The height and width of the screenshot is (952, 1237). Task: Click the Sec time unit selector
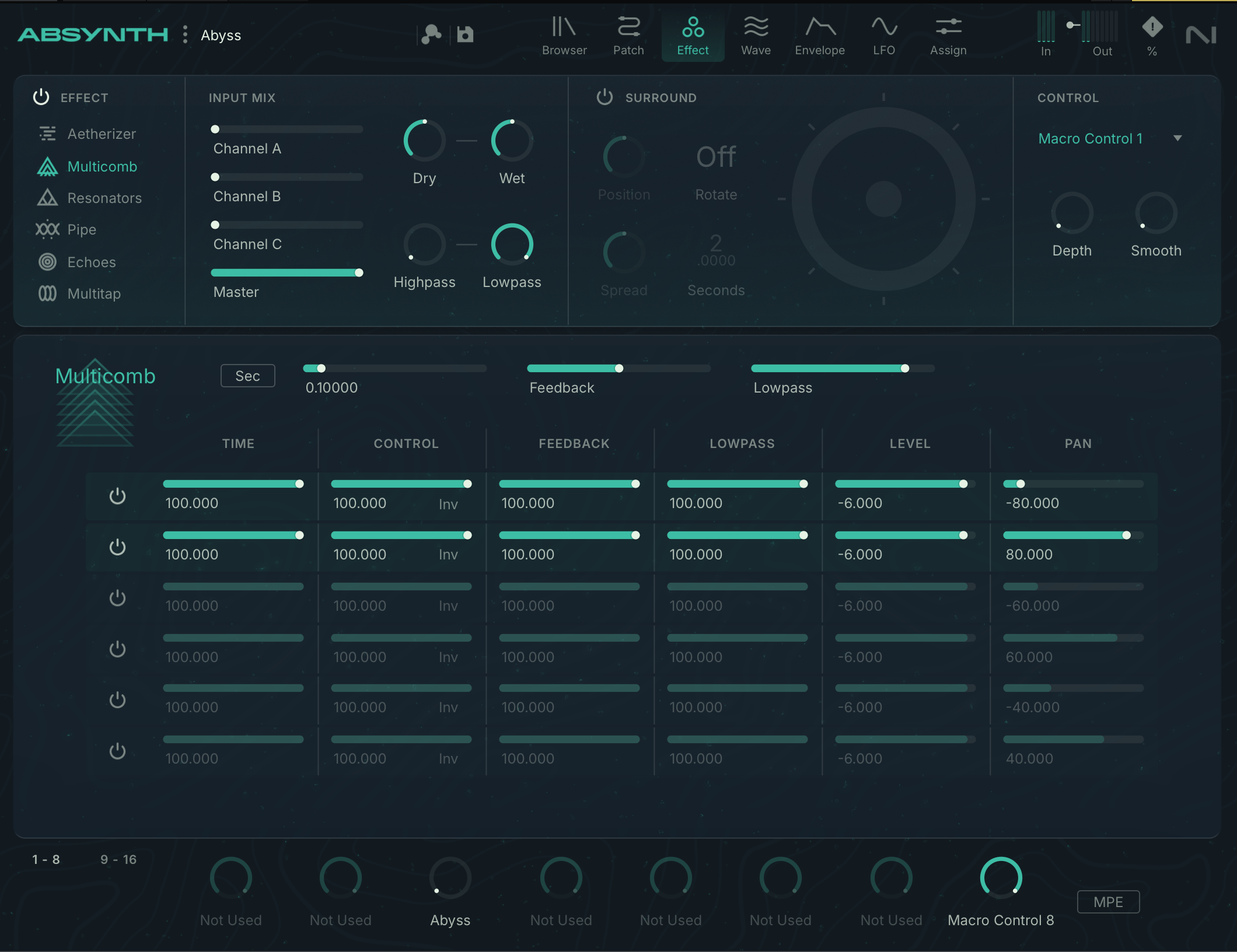coord(247,376)
